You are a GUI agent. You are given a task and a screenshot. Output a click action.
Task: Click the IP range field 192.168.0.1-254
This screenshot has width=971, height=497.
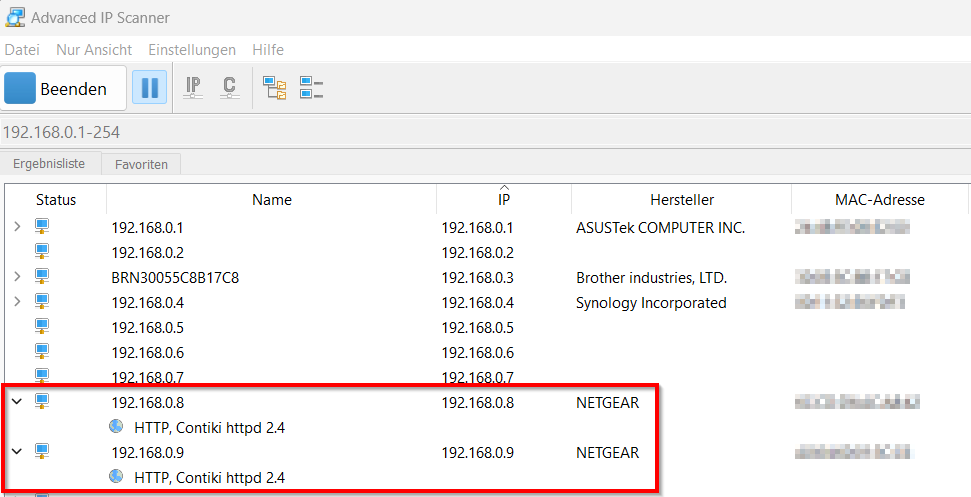click(x=486, y=132)
